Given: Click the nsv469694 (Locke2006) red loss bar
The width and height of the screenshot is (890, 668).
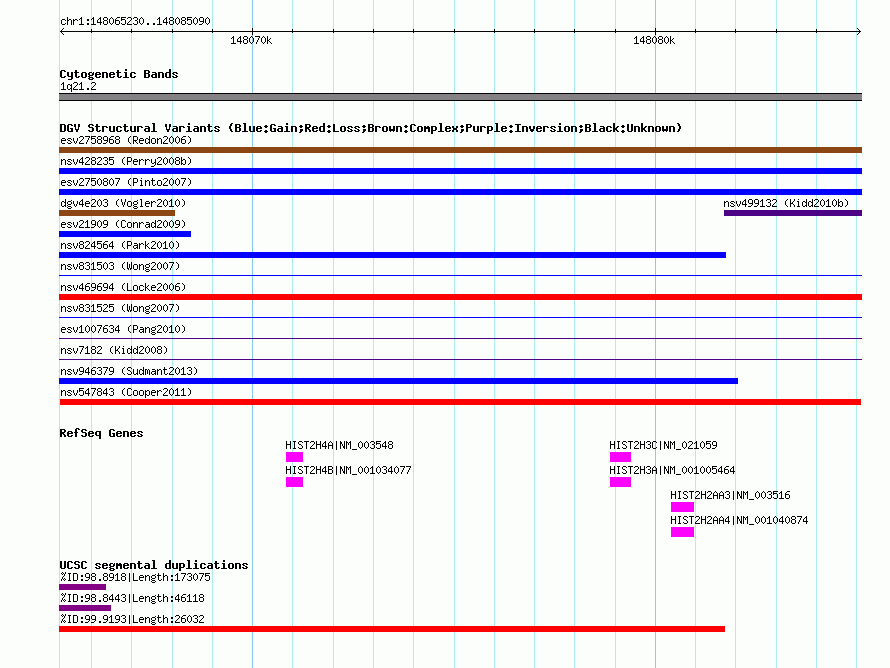Looking at the screenshot, I should pyautogui.click(x=460, y=297).
